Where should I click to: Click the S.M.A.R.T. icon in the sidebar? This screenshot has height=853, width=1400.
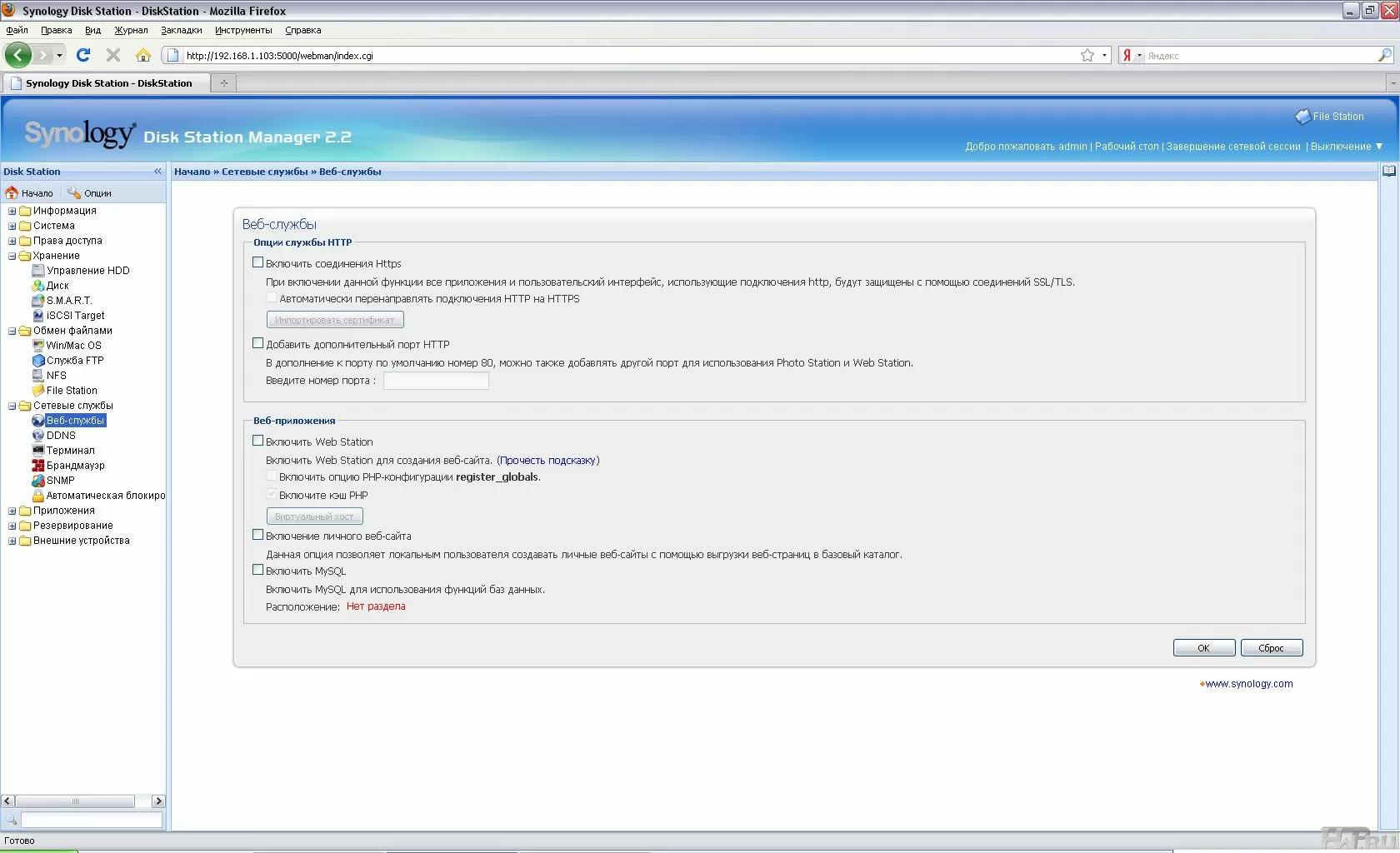click(37, 301)
